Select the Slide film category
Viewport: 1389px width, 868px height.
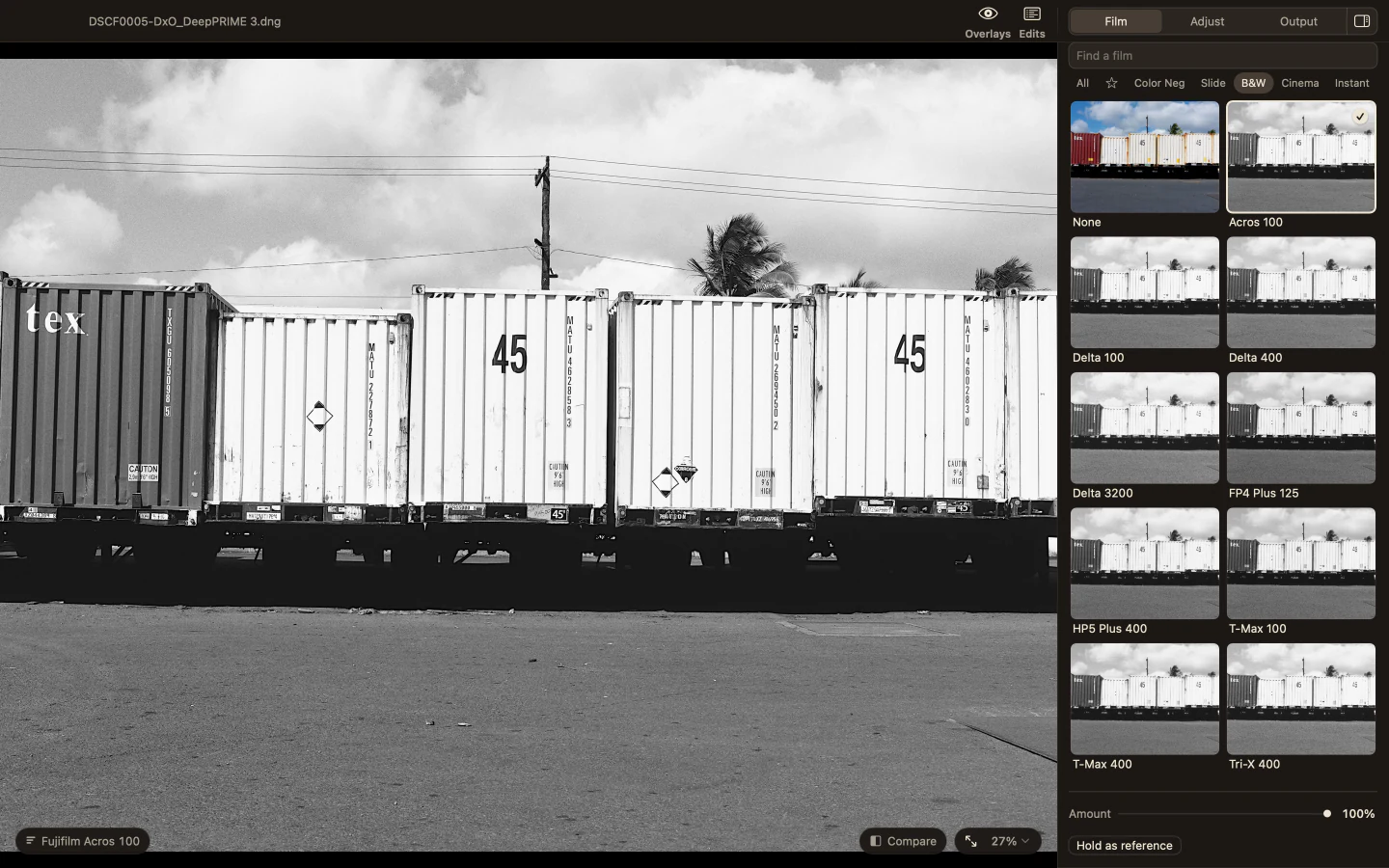click(x=1212, y=83)
